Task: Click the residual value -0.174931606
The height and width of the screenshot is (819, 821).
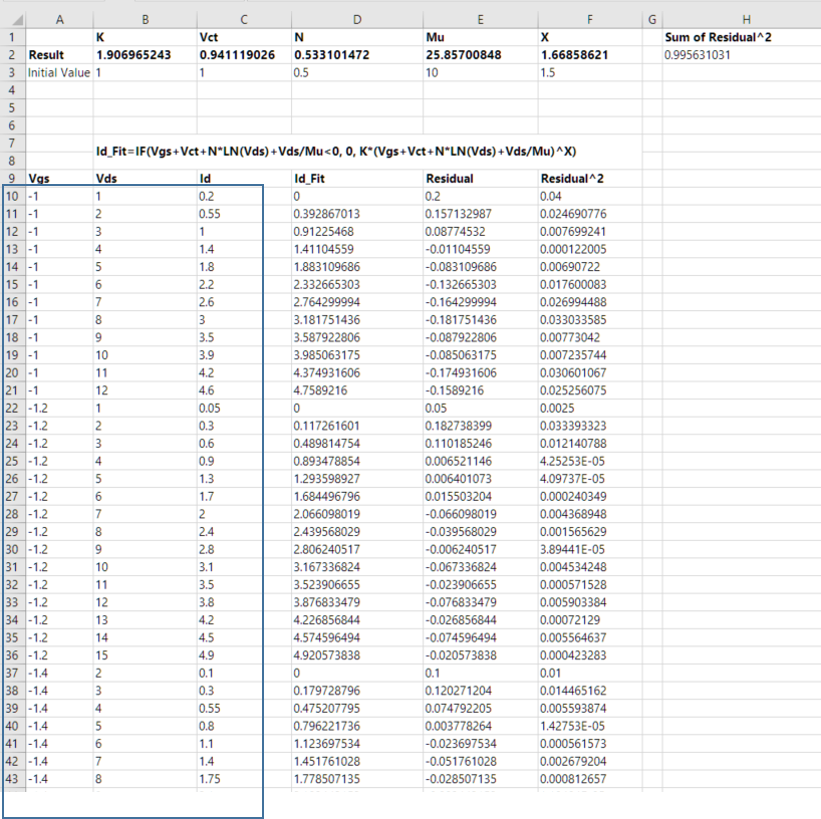Action: 480,373
